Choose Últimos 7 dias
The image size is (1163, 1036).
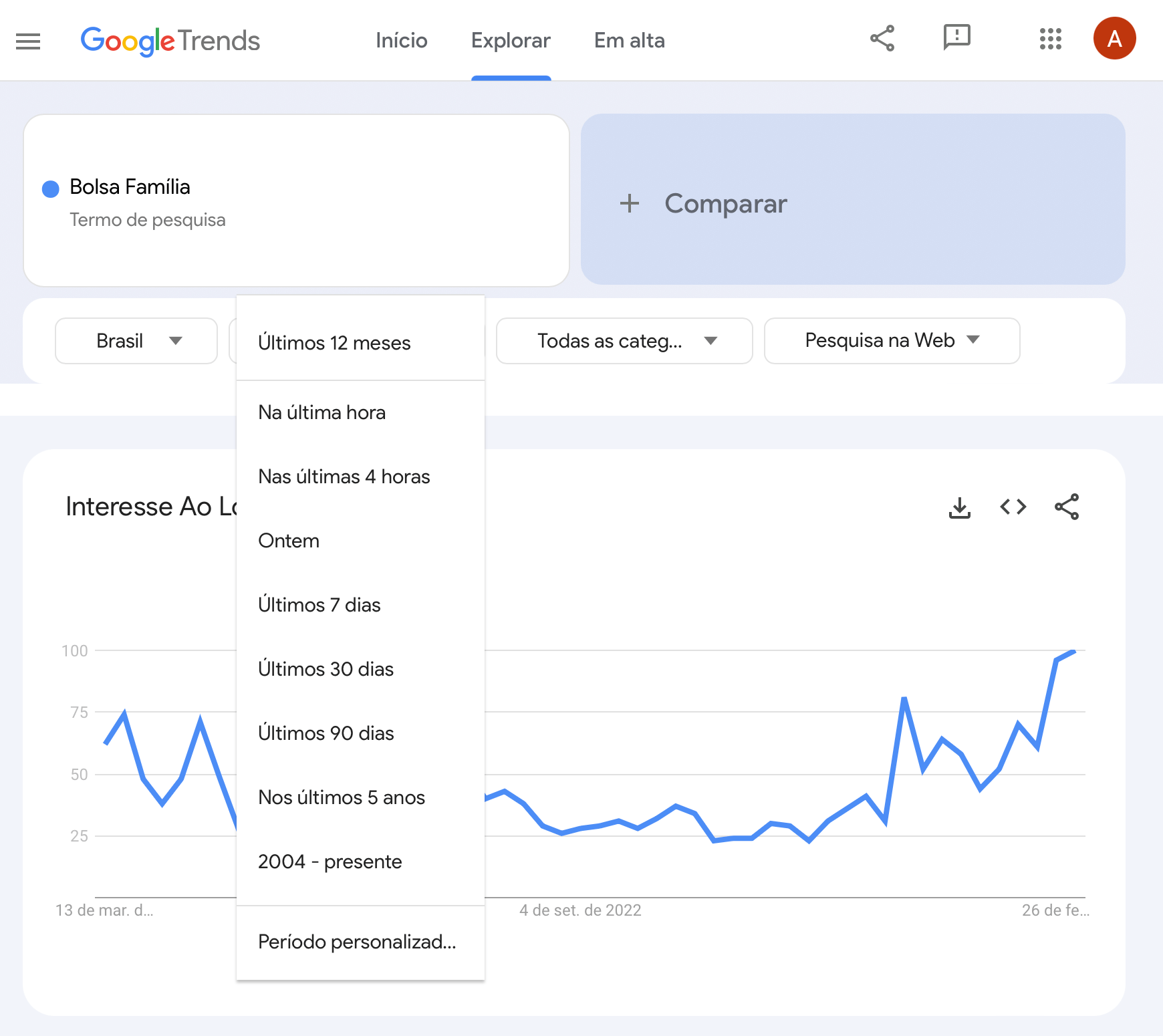tap(360, 605)
